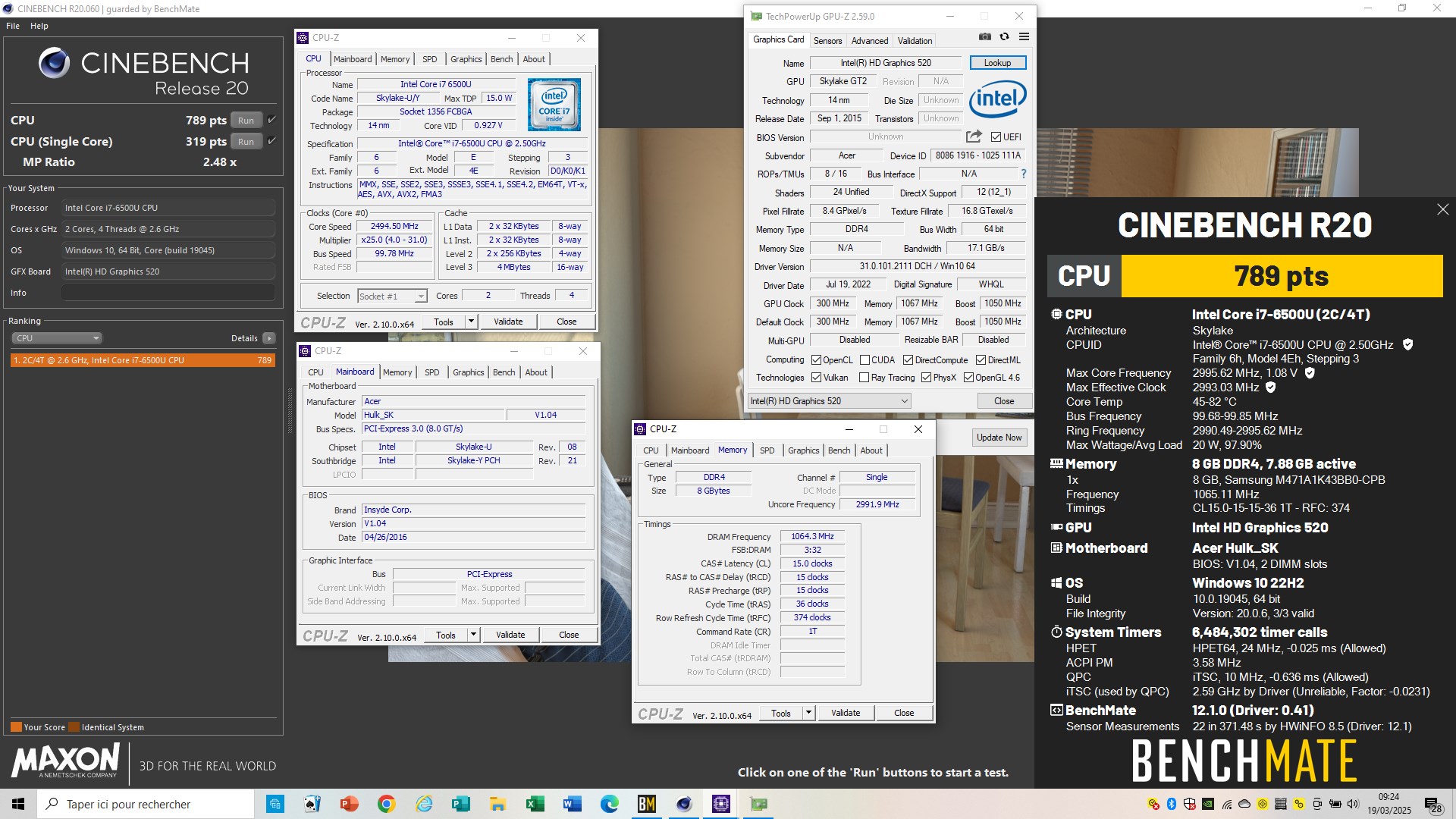This screenshot has height=819, width=1456.
Task: Toggle the DirectCompute checkbox
Action: (908, 360)
